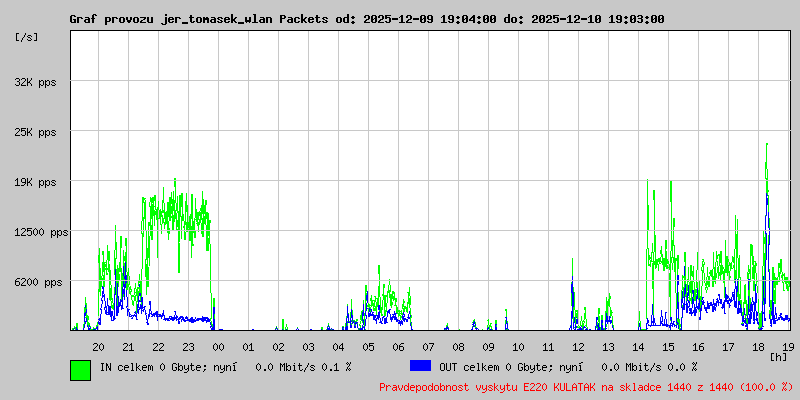Screen dimensions: 800x400
Task: Click hour label '10' on the x-axis
Action: [518, 347]
